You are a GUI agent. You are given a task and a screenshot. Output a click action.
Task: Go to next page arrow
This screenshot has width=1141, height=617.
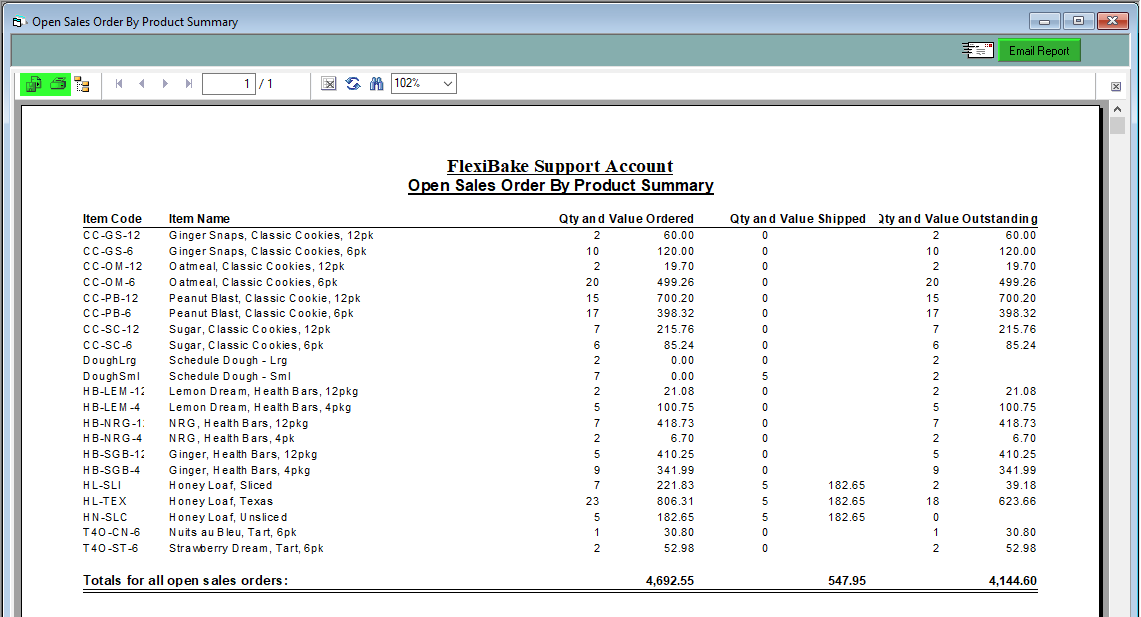tap(165, 84)
